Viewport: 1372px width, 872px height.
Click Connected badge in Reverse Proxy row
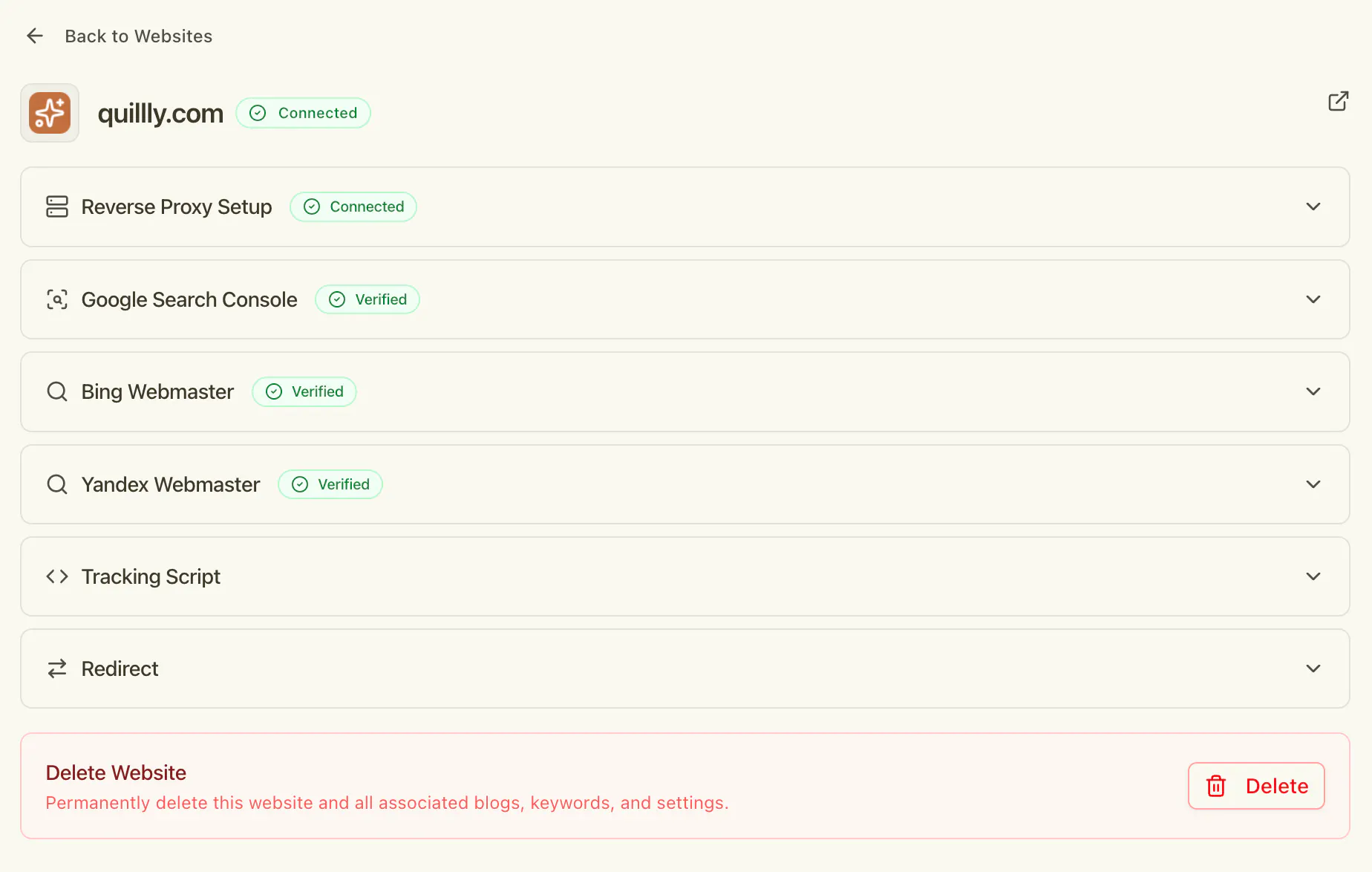click(353, 206)
